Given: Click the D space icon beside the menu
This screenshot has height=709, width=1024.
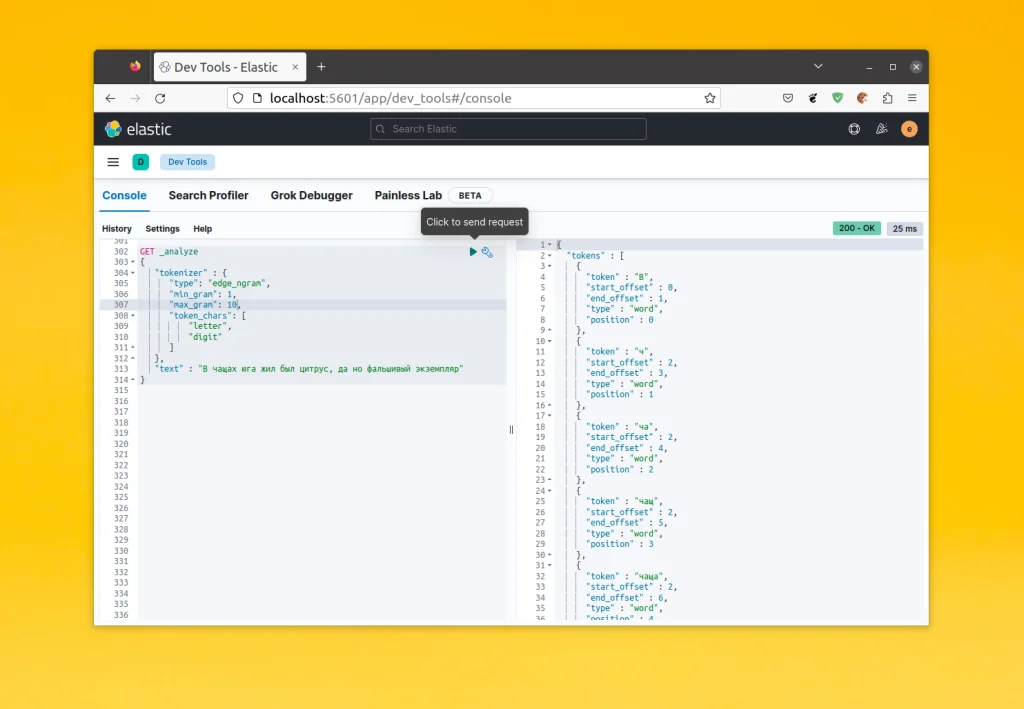Looking at the screenshot, I should coord(140,161).
